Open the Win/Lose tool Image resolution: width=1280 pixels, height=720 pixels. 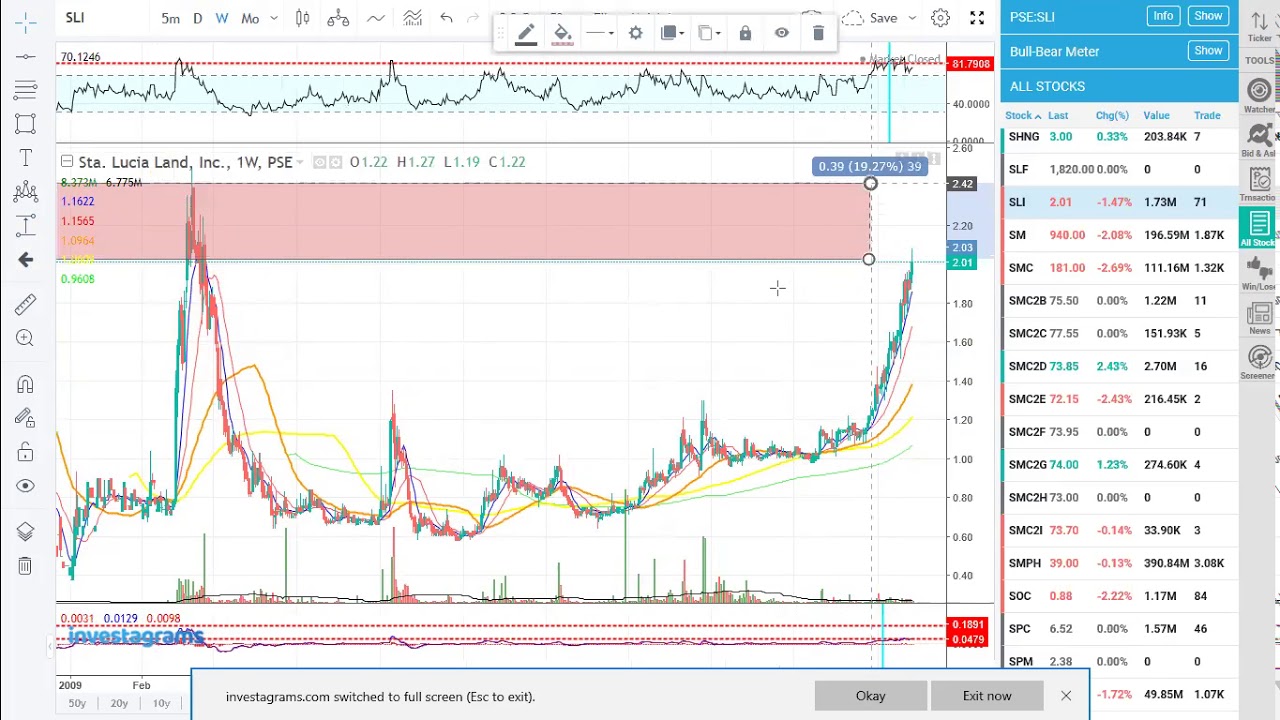point(1259,272)
